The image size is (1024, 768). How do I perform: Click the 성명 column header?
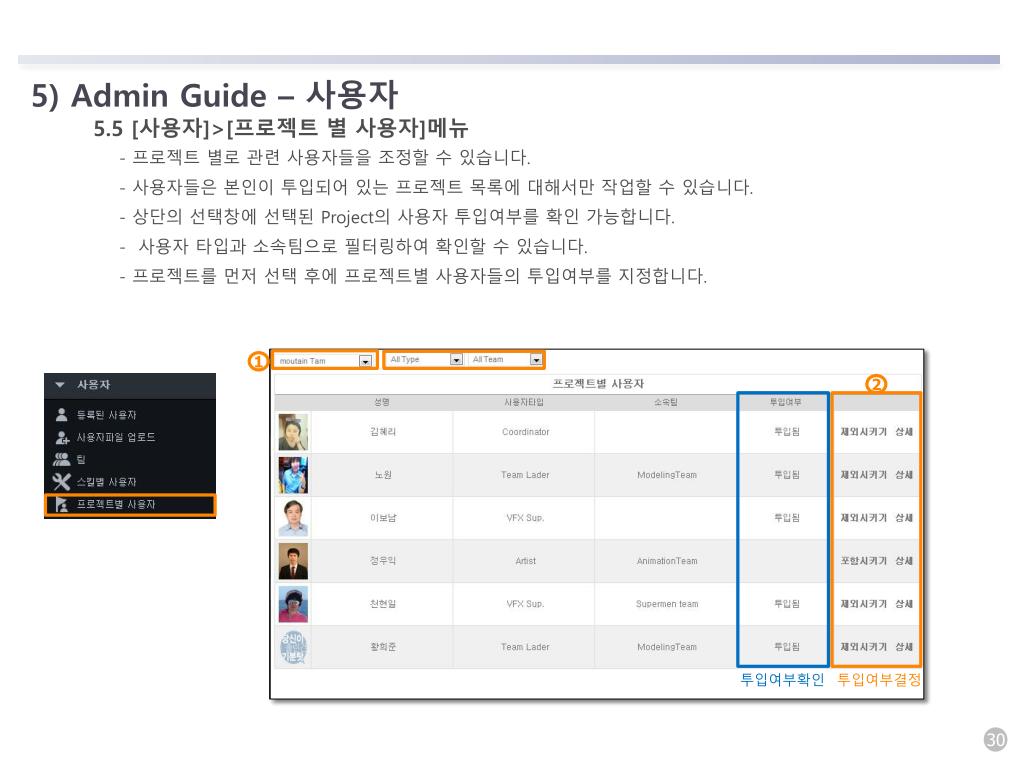382,402
